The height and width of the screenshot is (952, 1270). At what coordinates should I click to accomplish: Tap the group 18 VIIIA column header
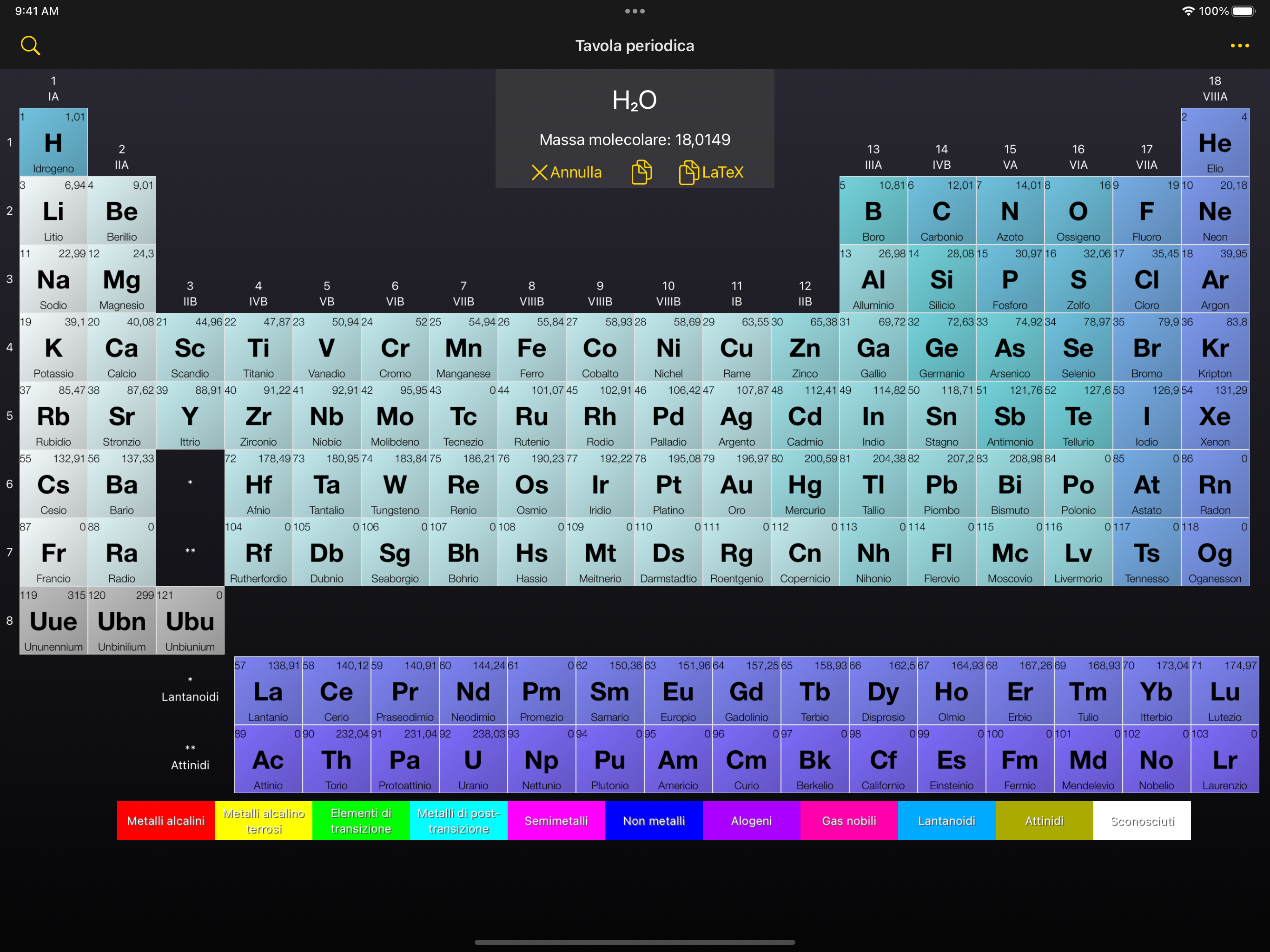tap(1214, 88)
